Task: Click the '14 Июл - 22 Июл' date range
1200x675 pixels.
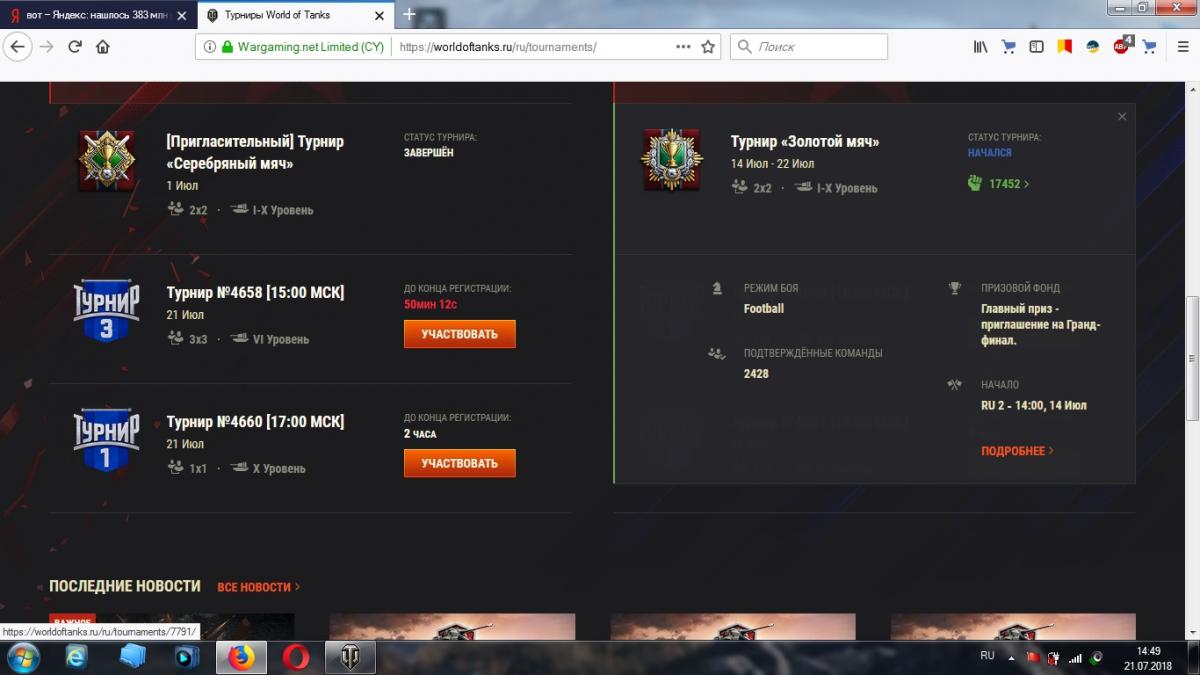Action: coord(772,164)
